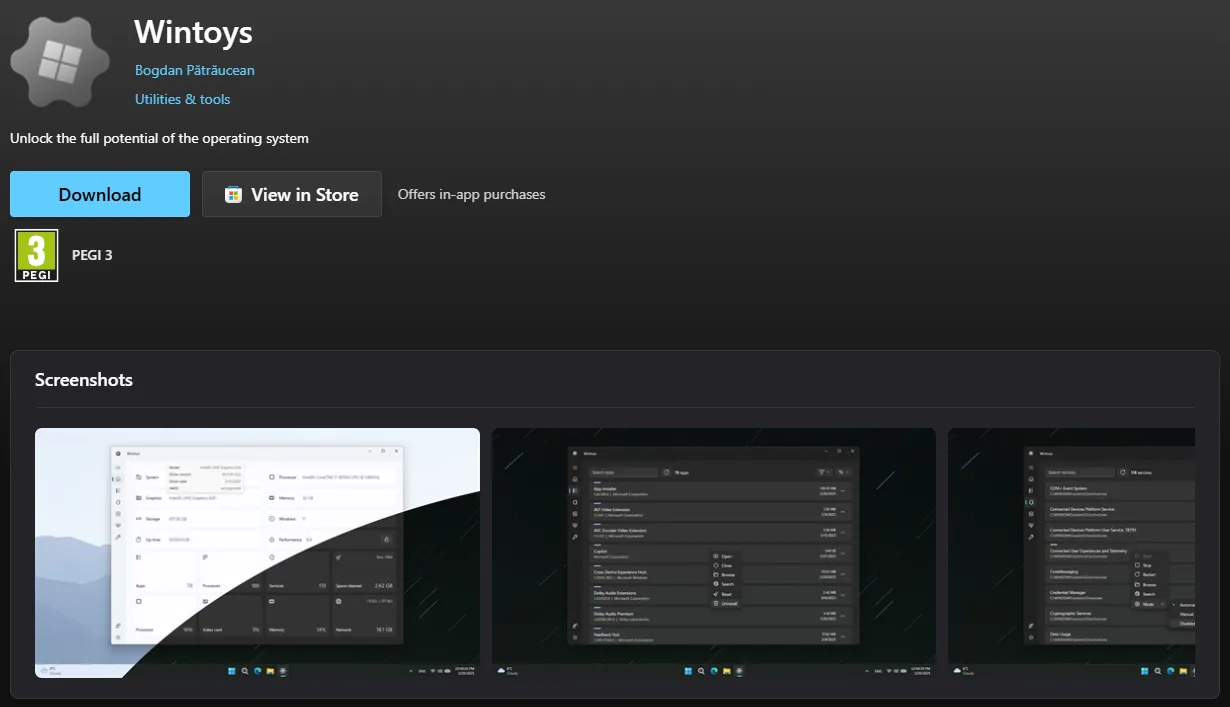Click File Explorer icon in first screenshot's taskbar
The width and height of the screenshot is (1230, 707).
pyautogui.click(x=271, y=670)
